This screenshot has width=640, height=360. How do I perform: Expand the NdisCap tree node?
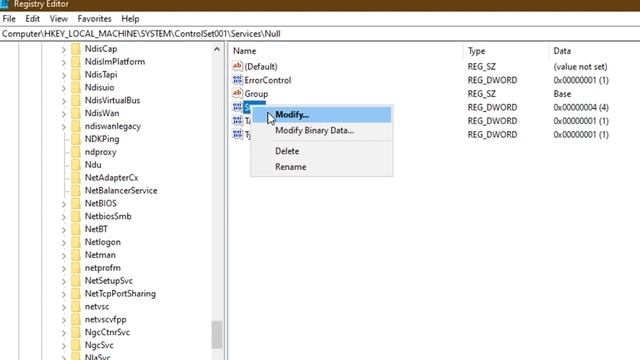[x=64, y=49]
